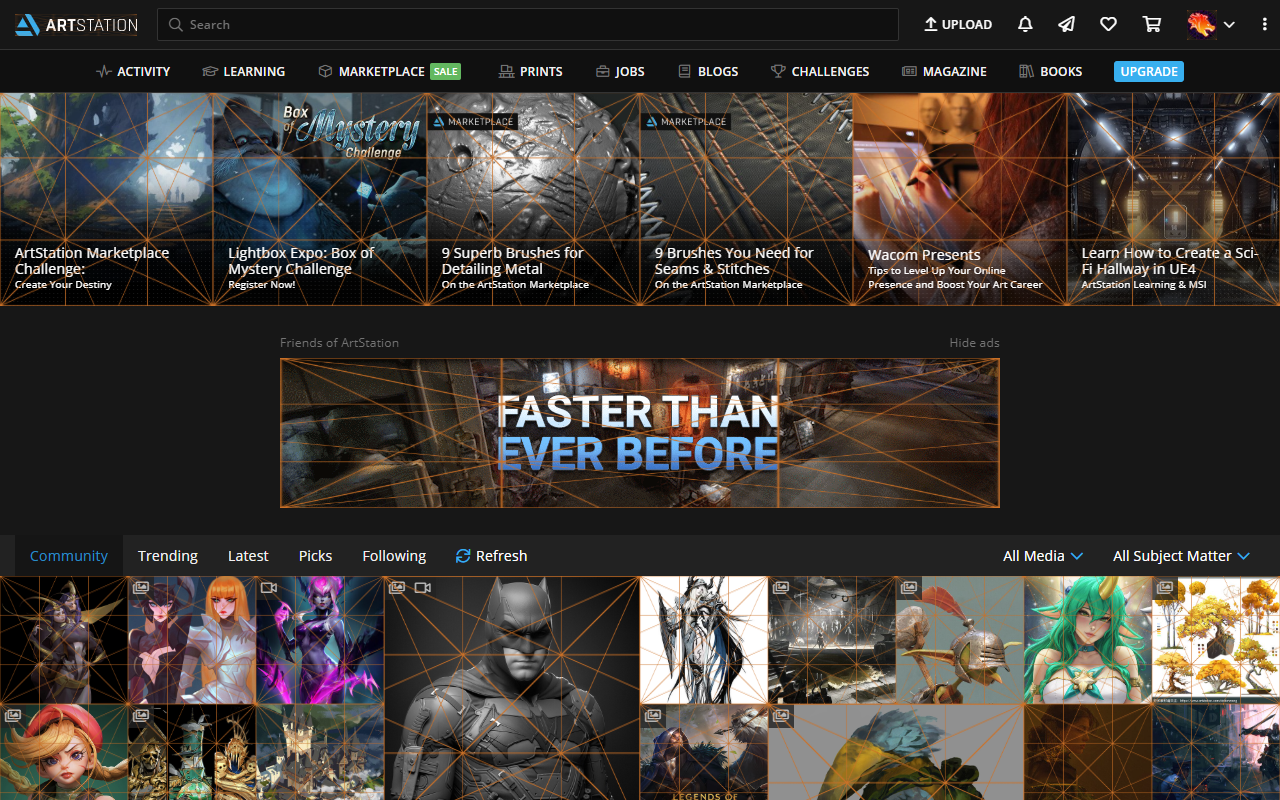Viewport: 1280px width, 800px height.
Task: Open the Books page
Action: click(x=1050, y=71)
